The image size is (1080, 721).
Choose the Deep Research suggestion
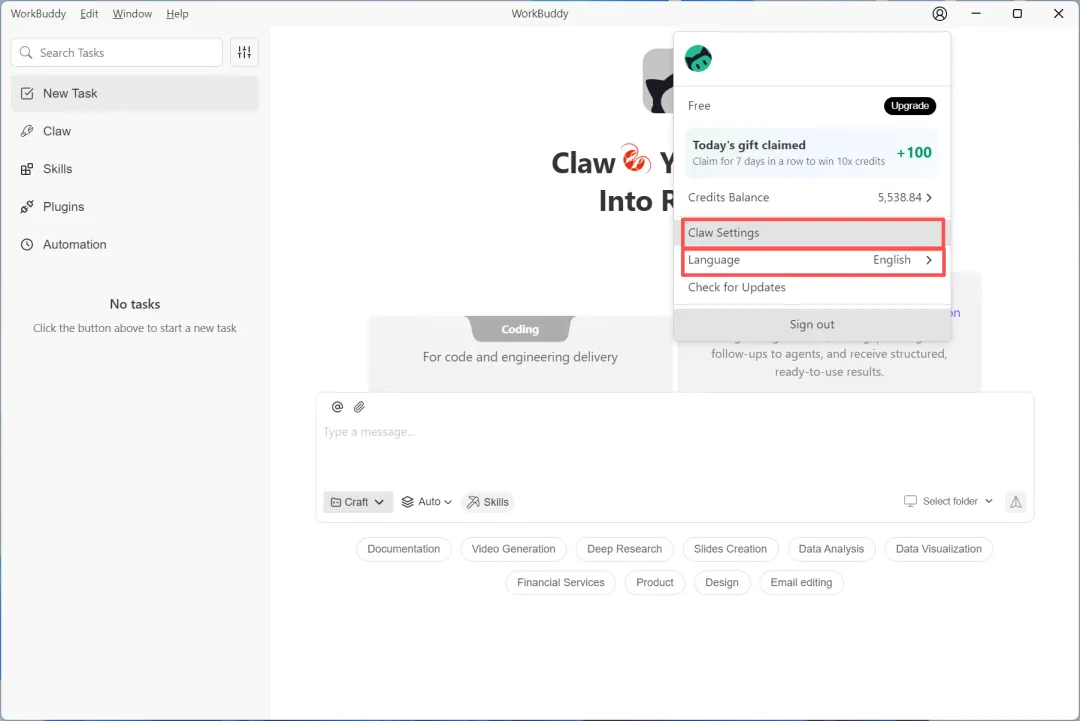pos(625,549)
